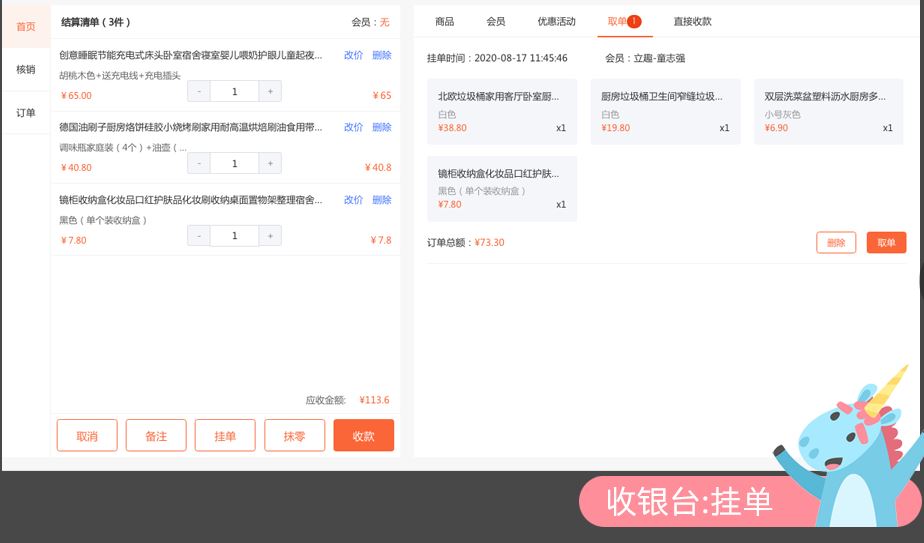This screenshot has width=924, height=543.
Task: Click 改价 for the first cart item
Action: point(353,55)
